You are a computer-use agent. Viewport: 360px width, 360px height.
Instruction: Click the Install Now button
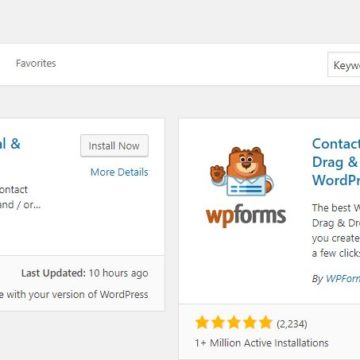point(114,146)
